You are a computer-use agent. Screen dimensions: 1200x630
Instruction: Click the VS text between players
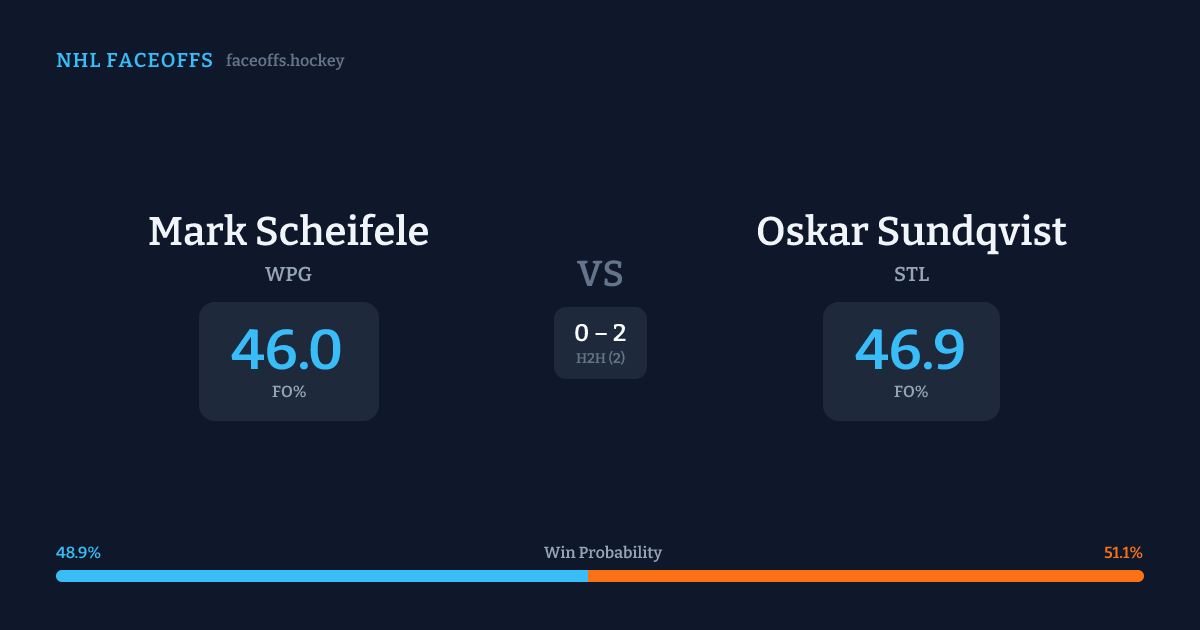coord(600,274)
